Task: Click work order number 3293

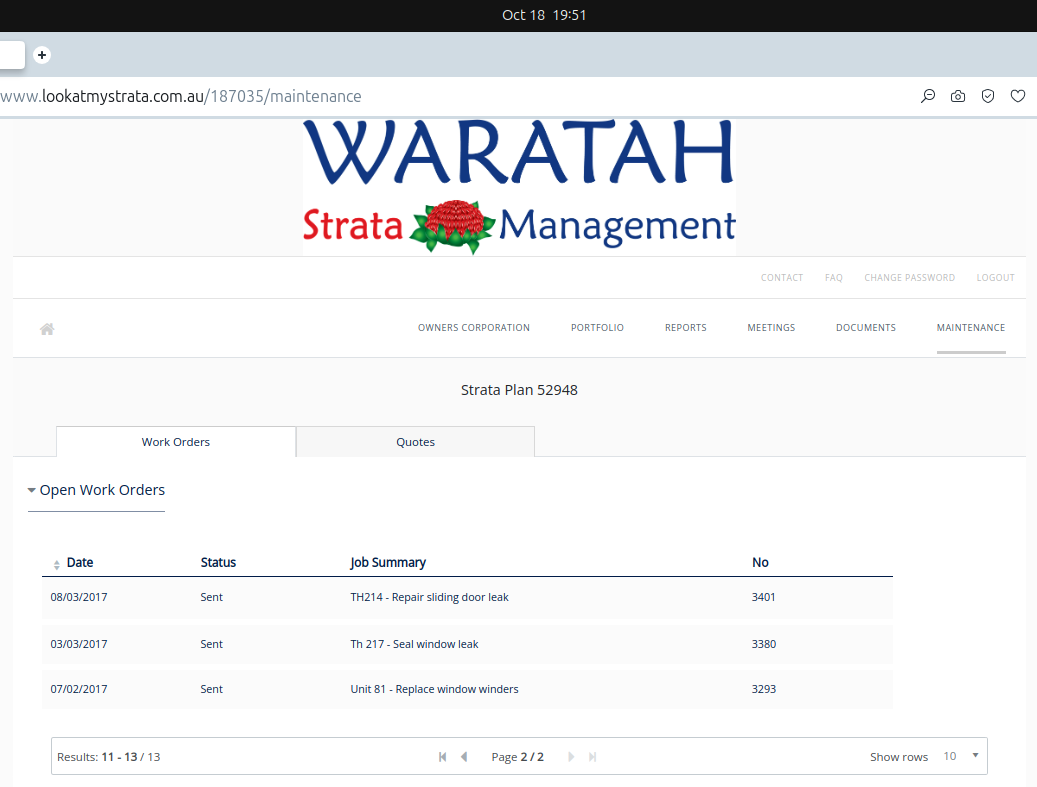Action: (764, 689)
